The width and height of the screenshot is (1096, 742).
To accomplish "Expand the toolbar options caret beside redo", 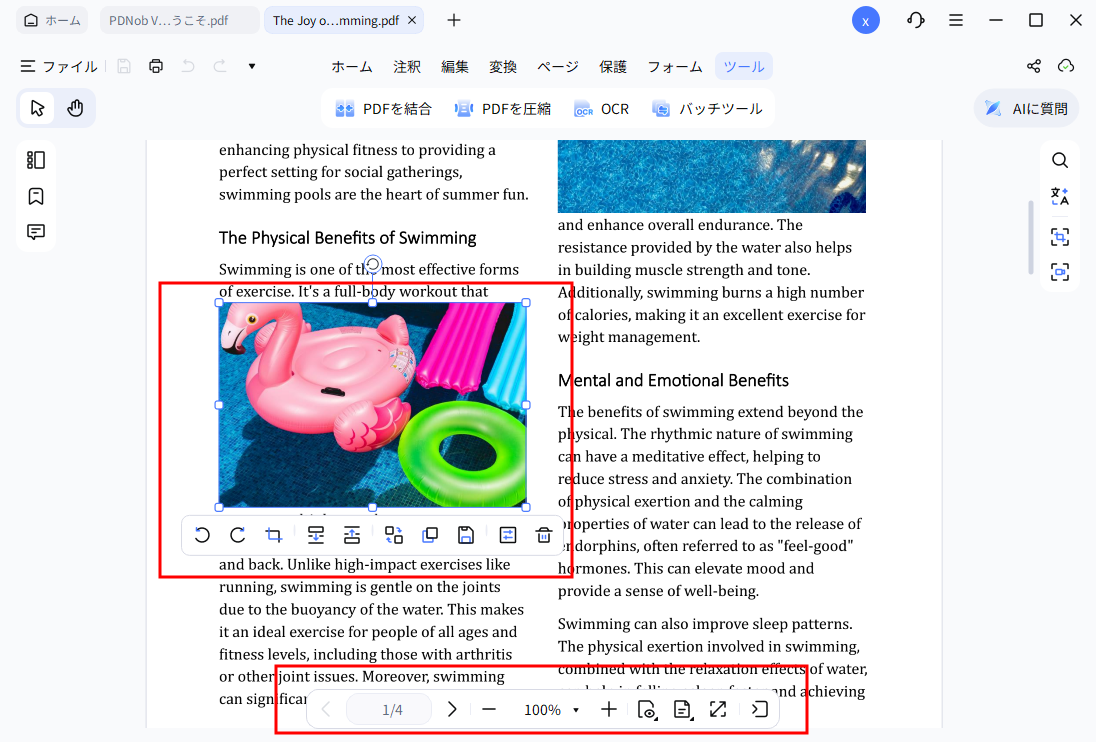I will pyautogui.click(x=251, y=66).
